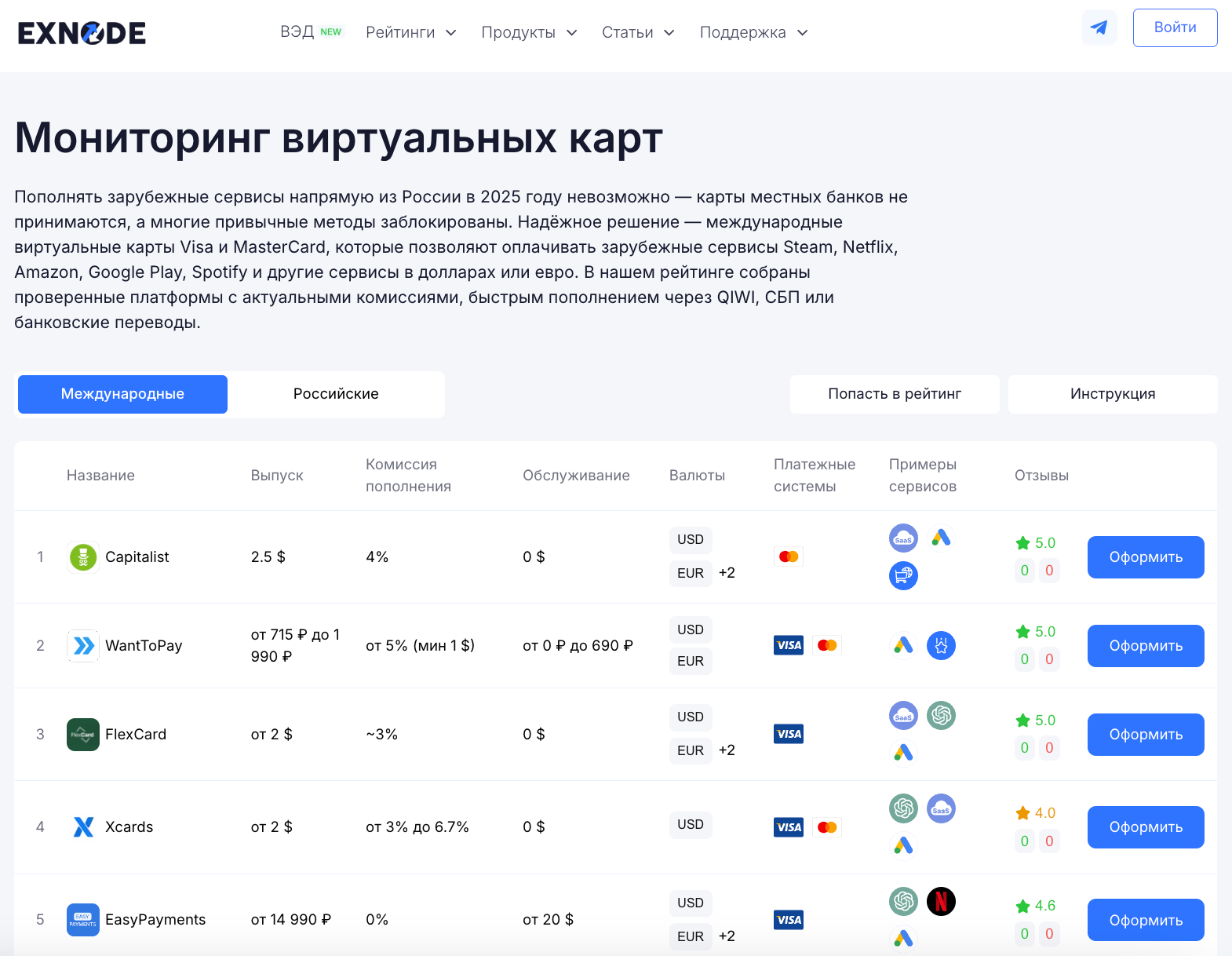Click the EasyPayments logo icon
Screen dimensions: 1232x956
(83, 920)
